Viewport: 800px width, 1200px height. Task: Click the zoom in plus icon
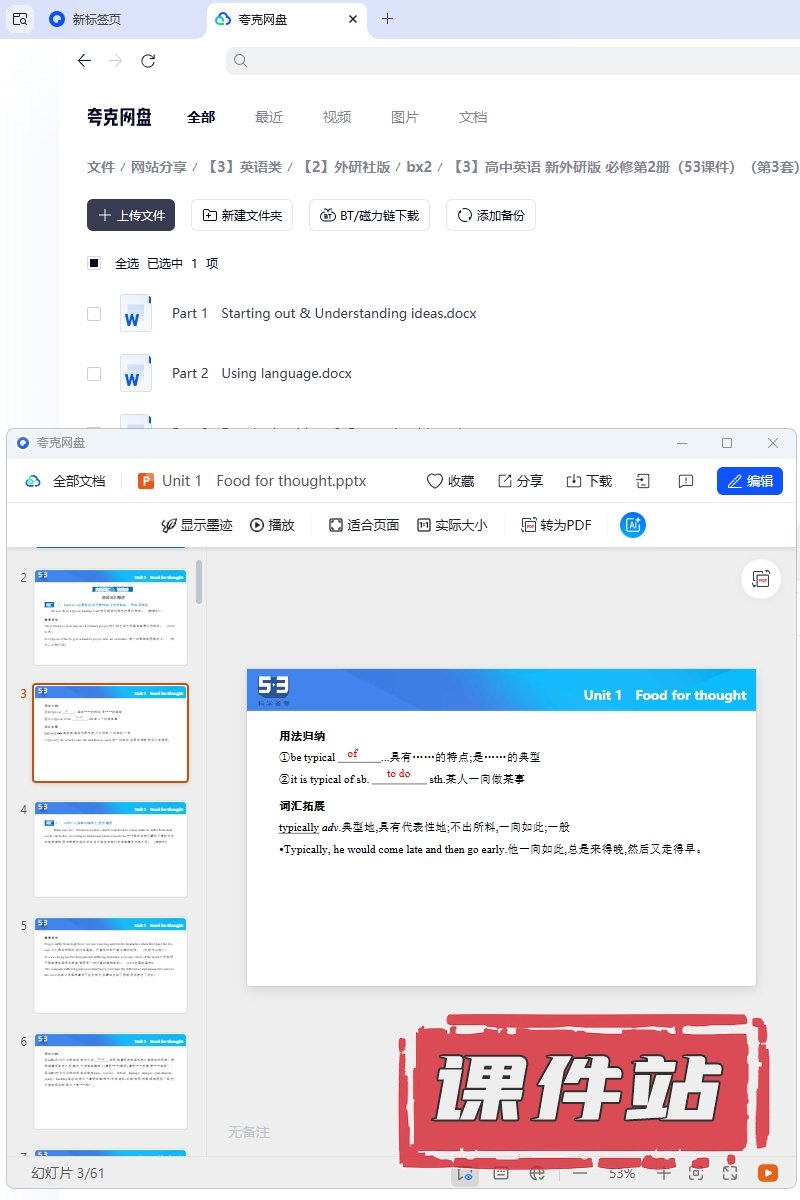tap(663, 1173)
